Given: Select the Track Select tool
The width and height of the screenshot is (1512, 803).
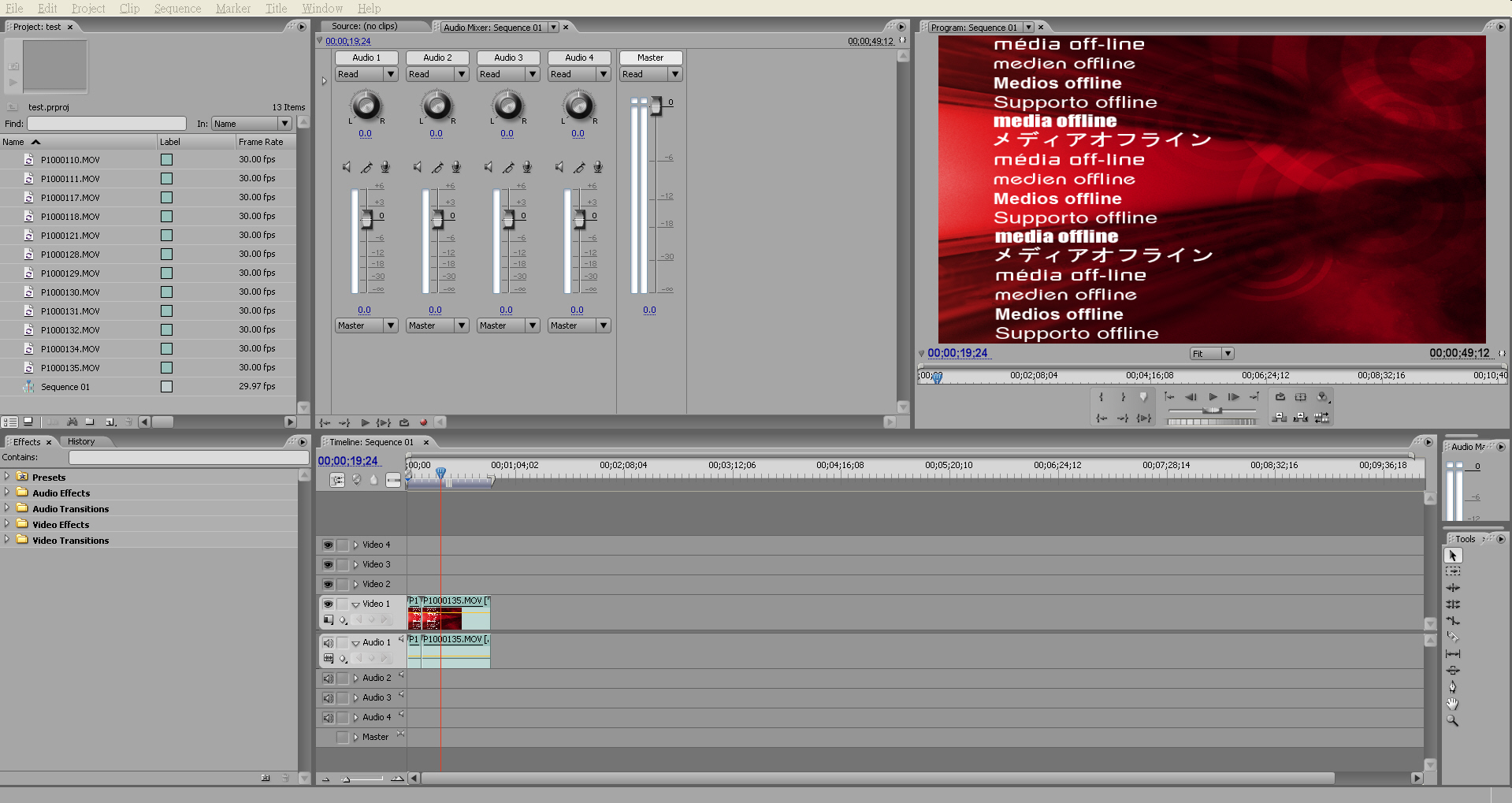Looking at the screenshot, I should point(1453,571).
